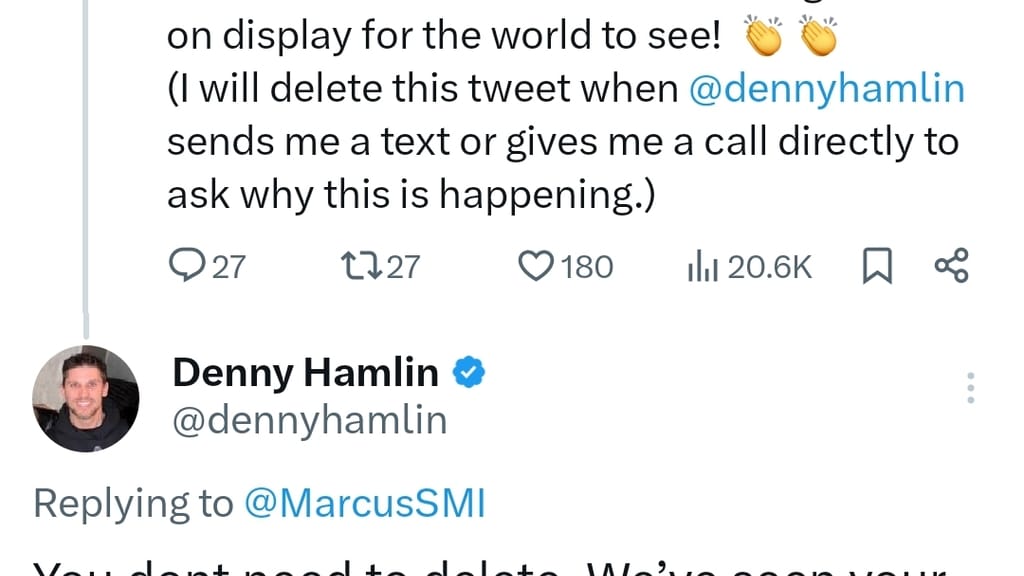Click the retweet count of 27
Viewport: 1024px width, 576px height.
(403, 267)
